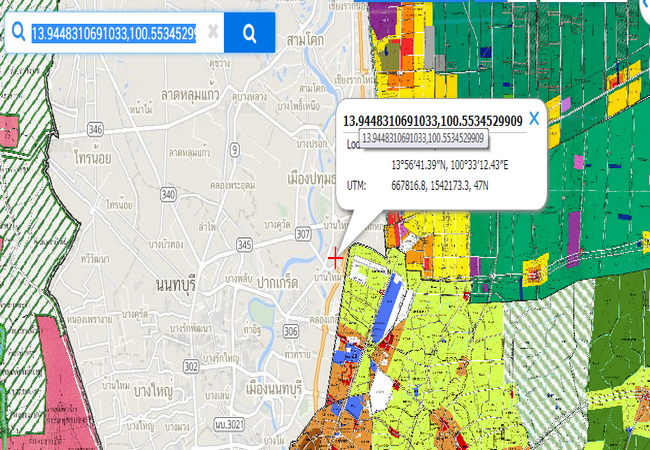Click the UTM value 667816.8, 1542173.3, 47N
The height and width of the screenshot is (450, 650).
point(439,186)
